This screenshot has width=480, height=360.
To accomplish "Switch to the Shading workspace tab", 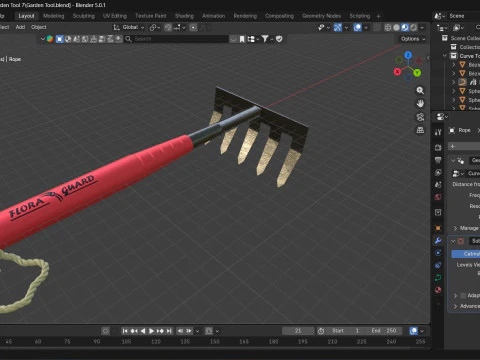I will [184, 16].
